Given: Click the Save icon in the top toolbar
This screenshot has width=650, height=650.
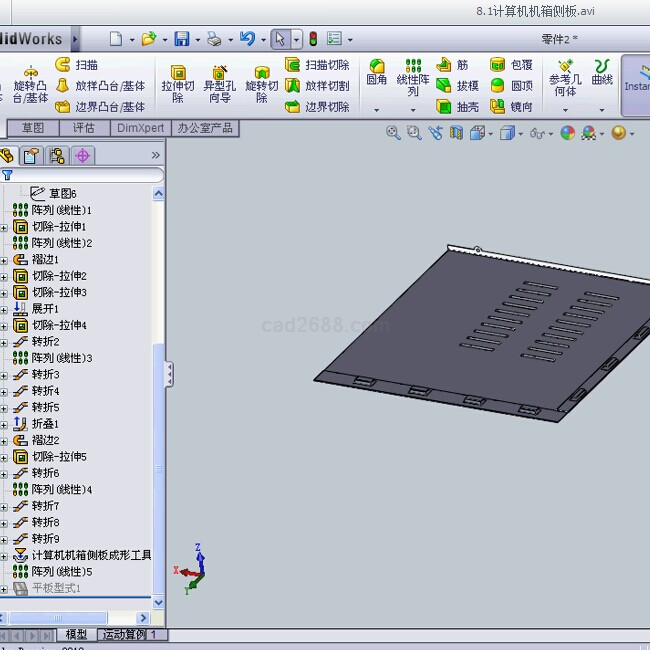Looking at the screenshot, I should pyautogui.click(x=182, y=39).
